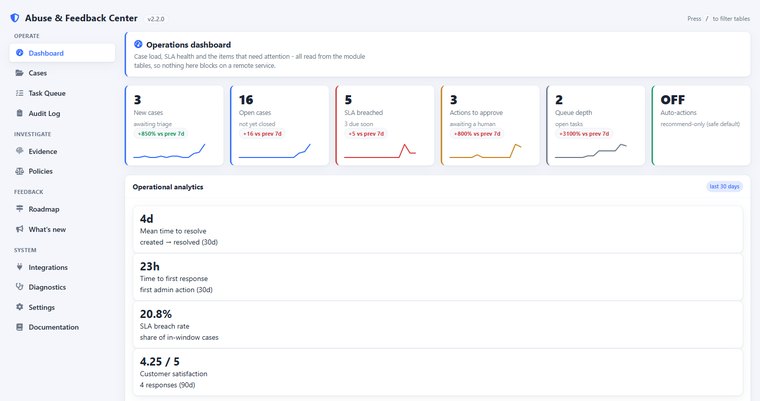760x401 pixels.
Task: Click the New cases sparkline chart
Action: [x=169, y=151]
